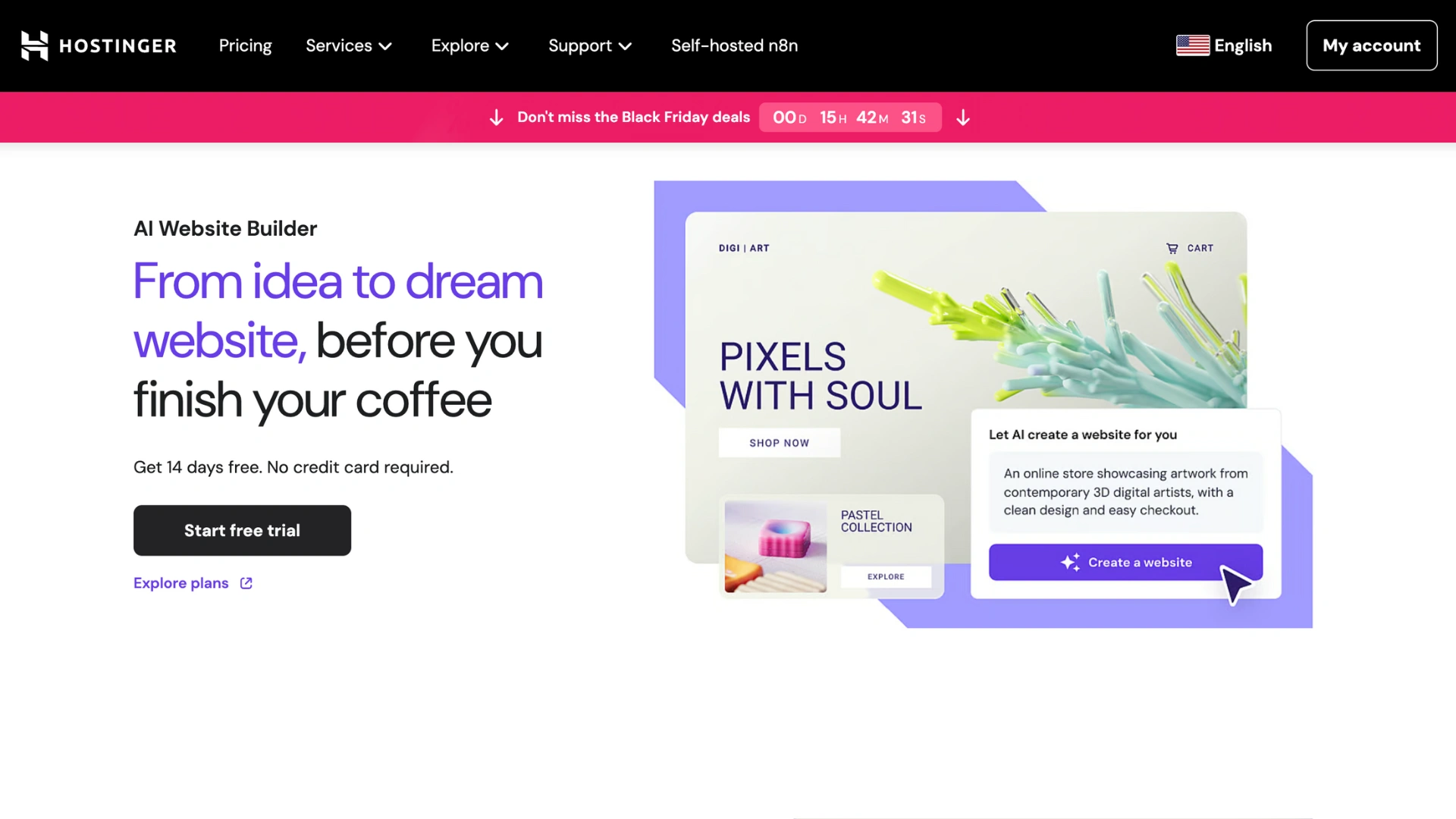Open the Pricing page
This screenshot has height=819, width=1456.
(245, 45)
